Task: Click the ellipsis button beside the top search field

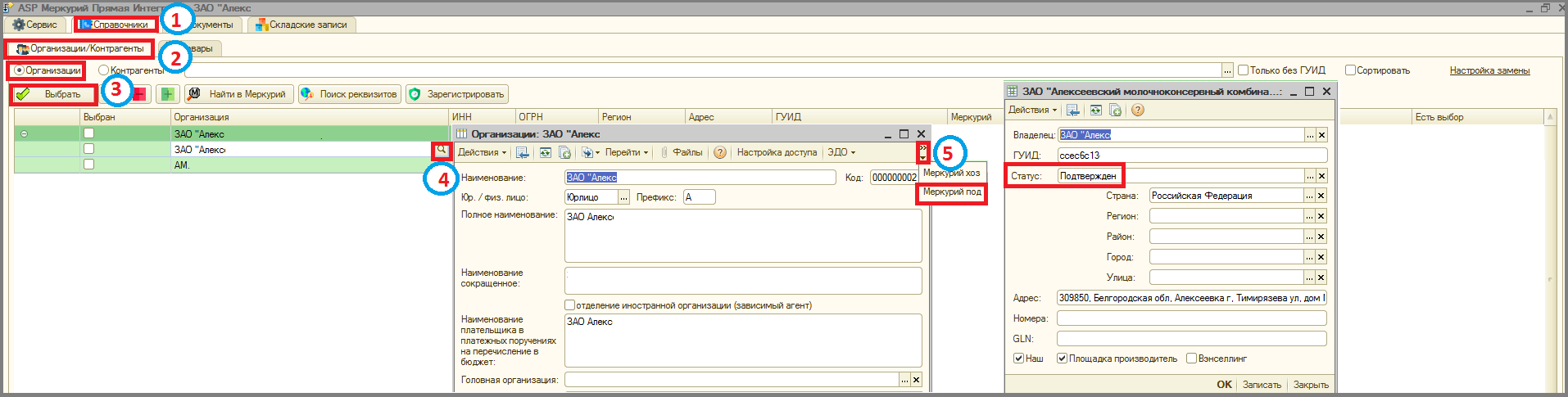Action: 1227,70
